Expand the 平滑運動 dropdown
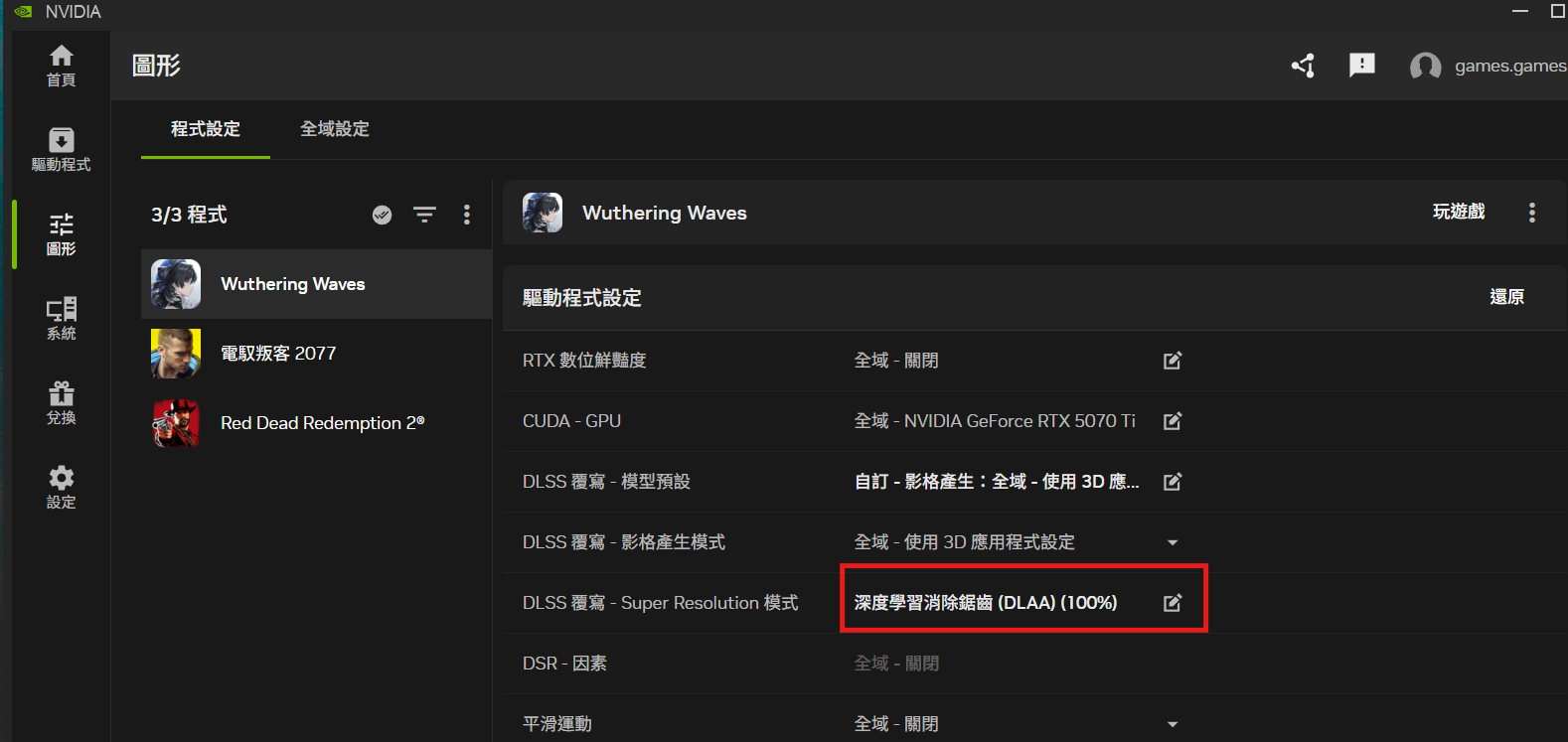The width and height of the screenshot is (1568, 742). click(x=1173, y=724)
